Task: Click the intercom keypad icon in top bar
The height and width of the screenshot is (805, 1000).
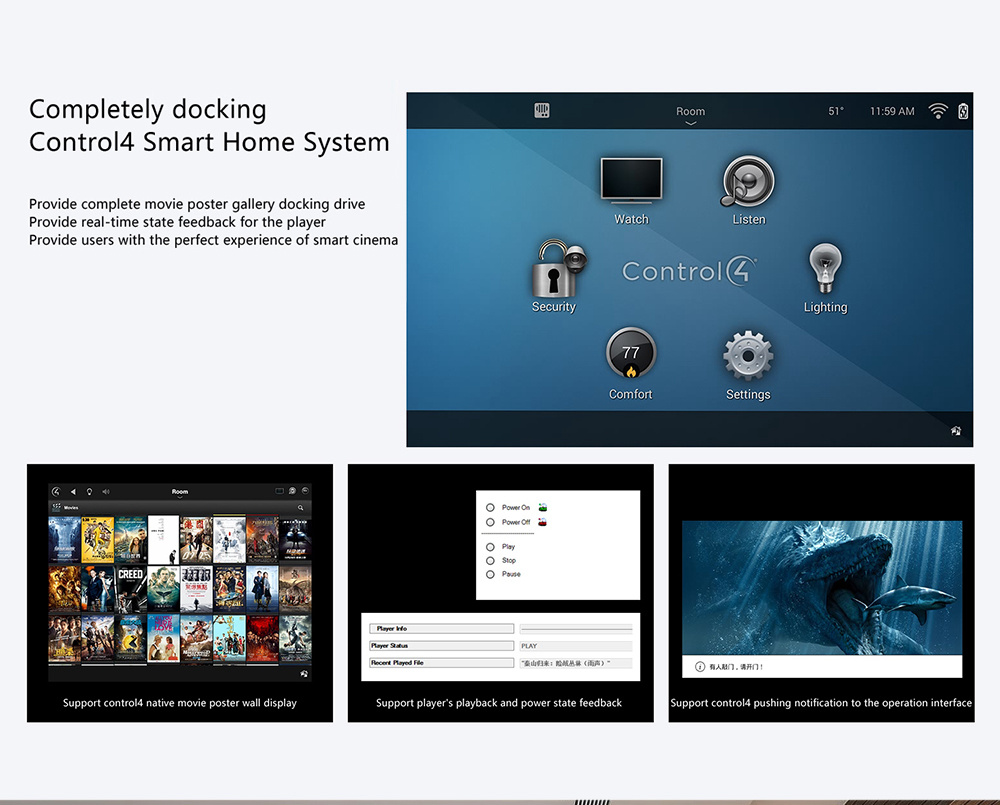Action: click(542, 111)
